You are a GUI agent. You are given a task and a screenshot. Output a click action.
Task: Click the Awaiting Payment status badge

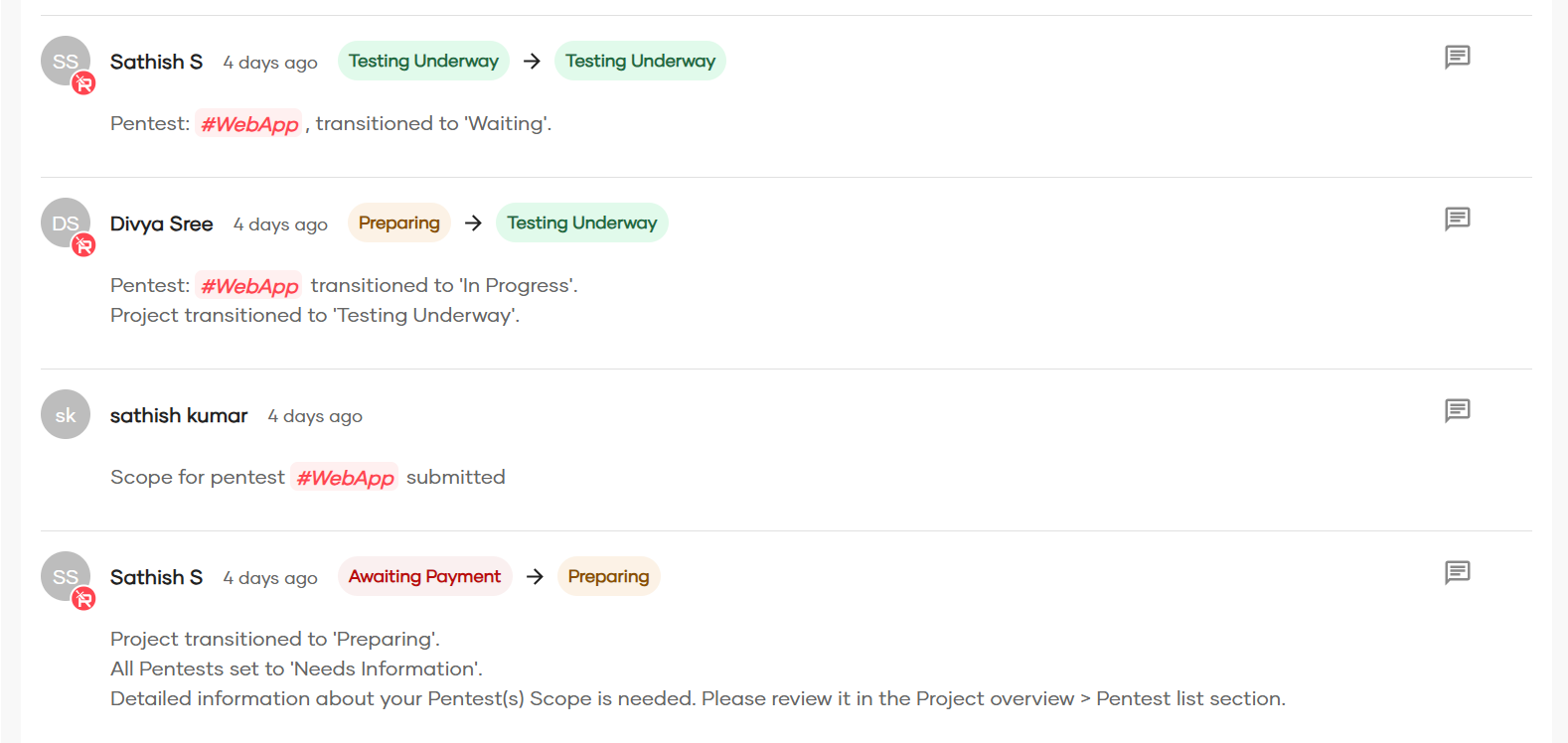tap(424, 576)
